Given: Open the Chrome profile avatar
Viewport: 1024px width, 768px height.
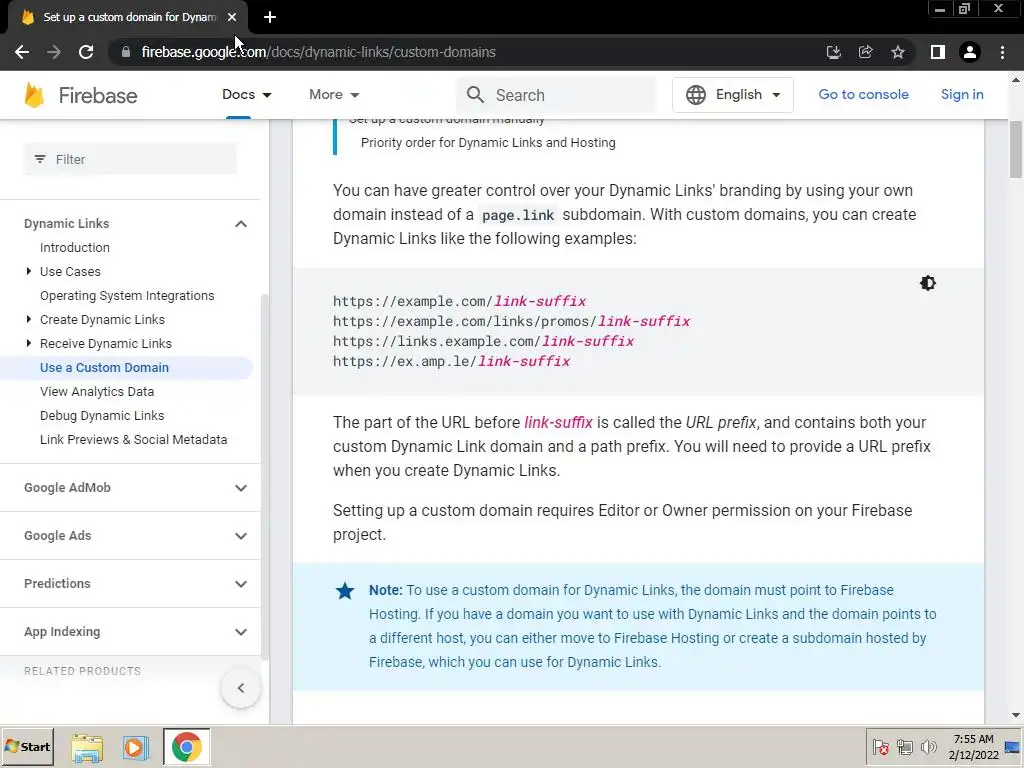Looking at the screenshot, I should [970, 52].
